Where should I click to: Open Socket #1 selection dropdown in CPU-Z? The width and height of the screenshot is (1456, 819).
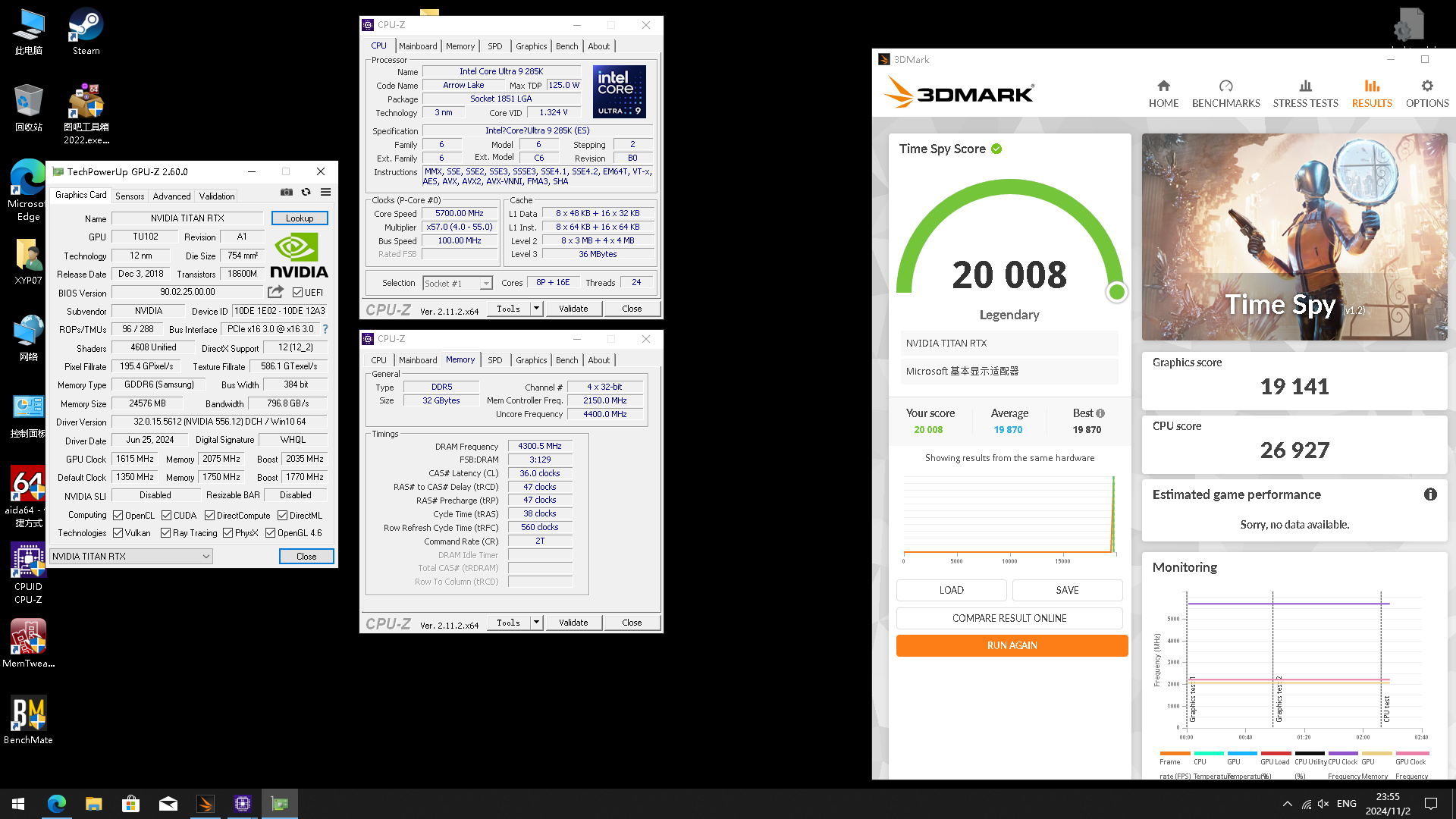click(457, 284)
